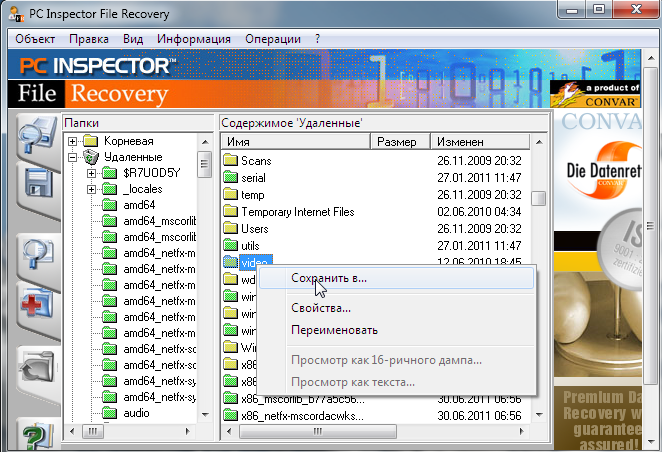Click the Temporary Internet Files folder icon
Viewport: 662px width, 452px height.
231,211
